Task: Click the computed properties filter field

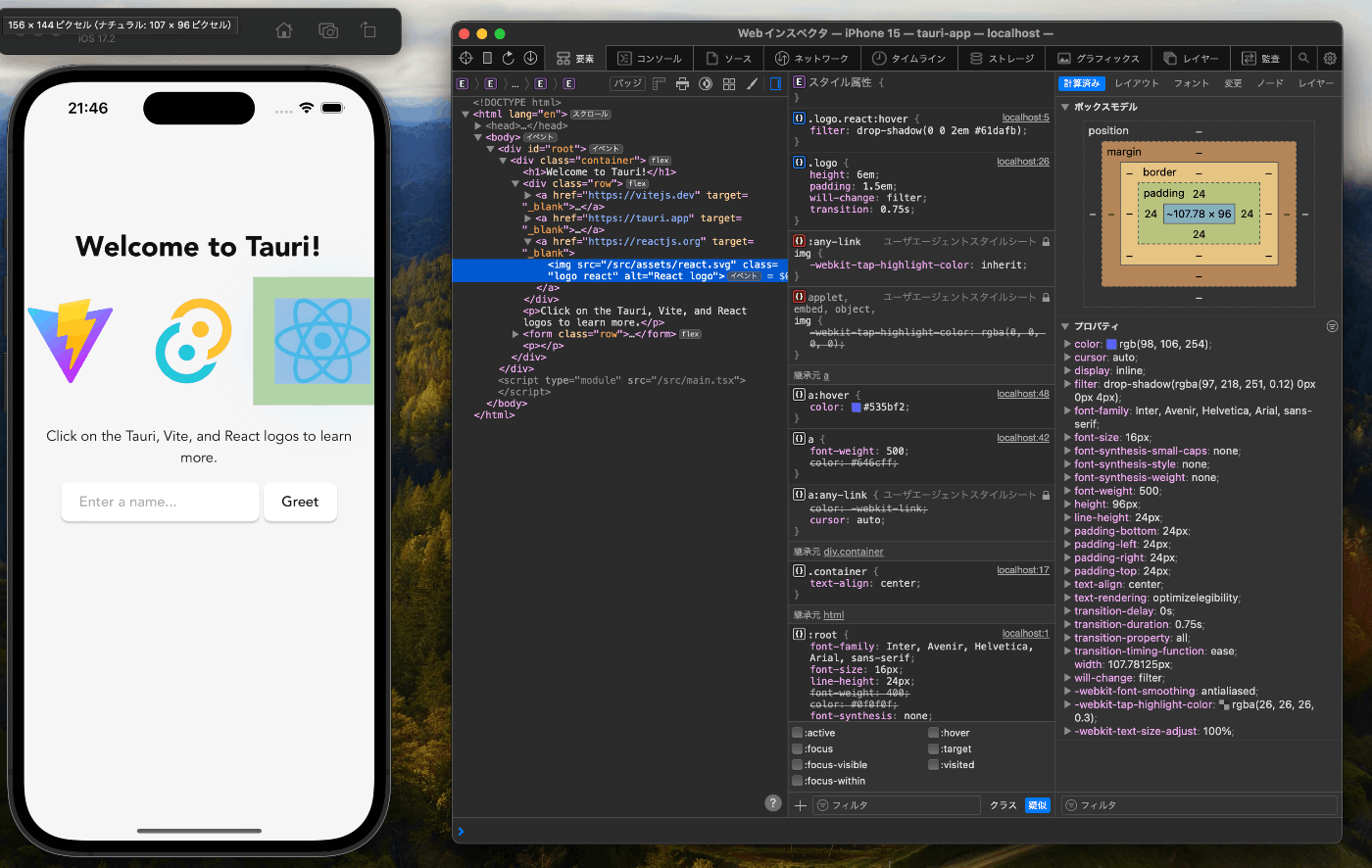Action: click(x=1200, y=805)
